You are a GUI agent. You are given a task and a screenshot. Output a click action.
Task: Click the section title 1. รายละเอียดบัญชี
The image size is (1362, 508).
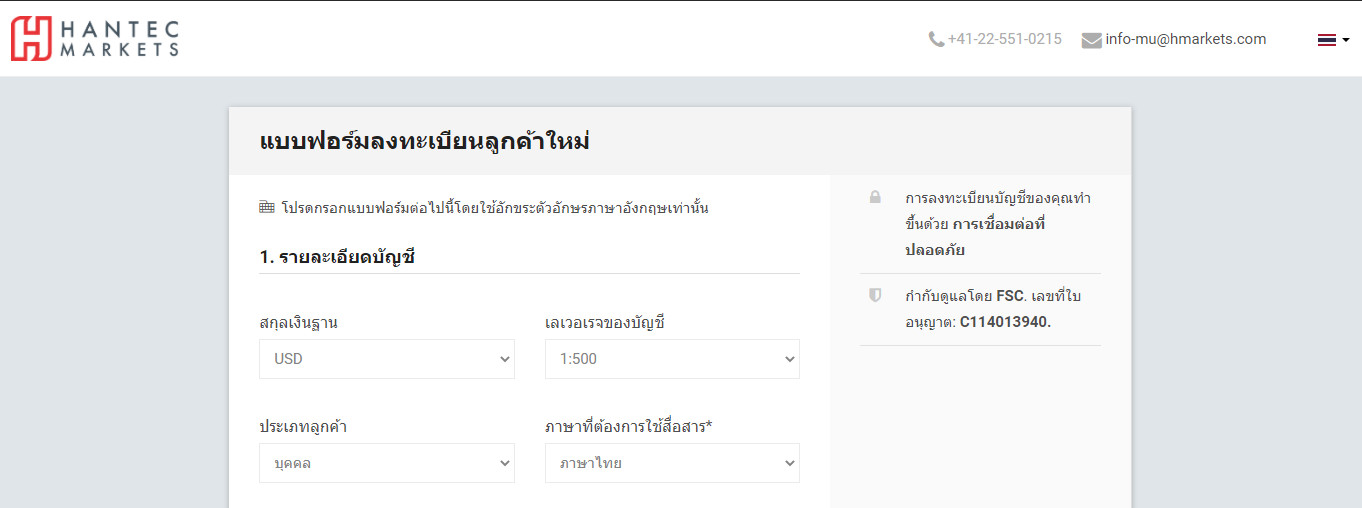[337, 257]
